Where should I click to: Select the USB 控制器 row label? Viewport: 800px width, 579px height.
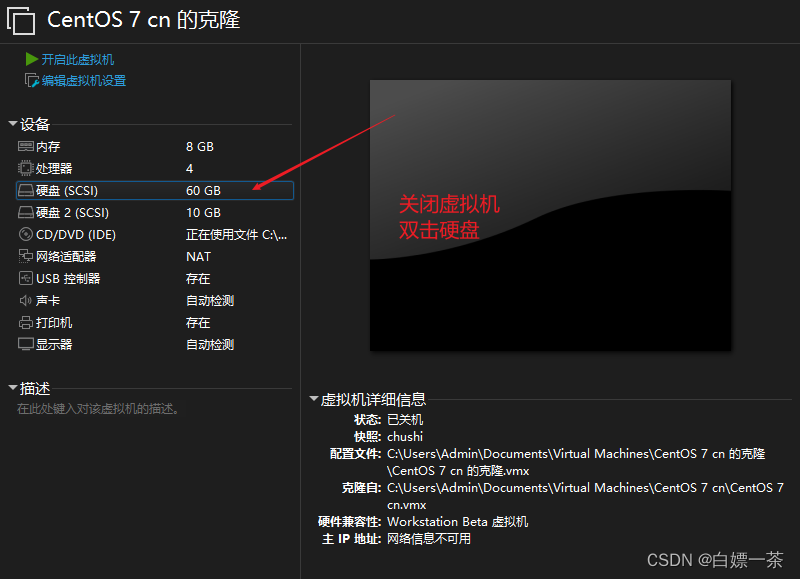(x=68, y=278)
